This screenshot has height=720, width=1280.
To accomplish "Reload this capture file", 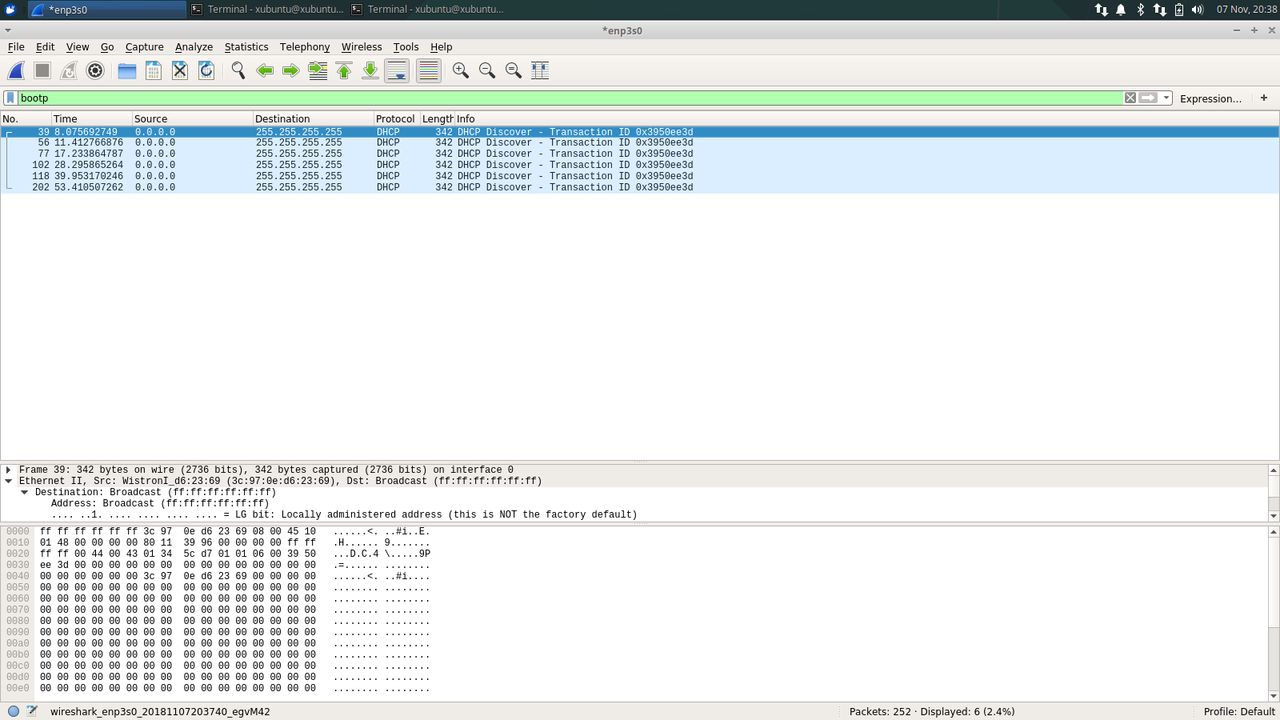I will pyautogui.click(x=206, y=71).
